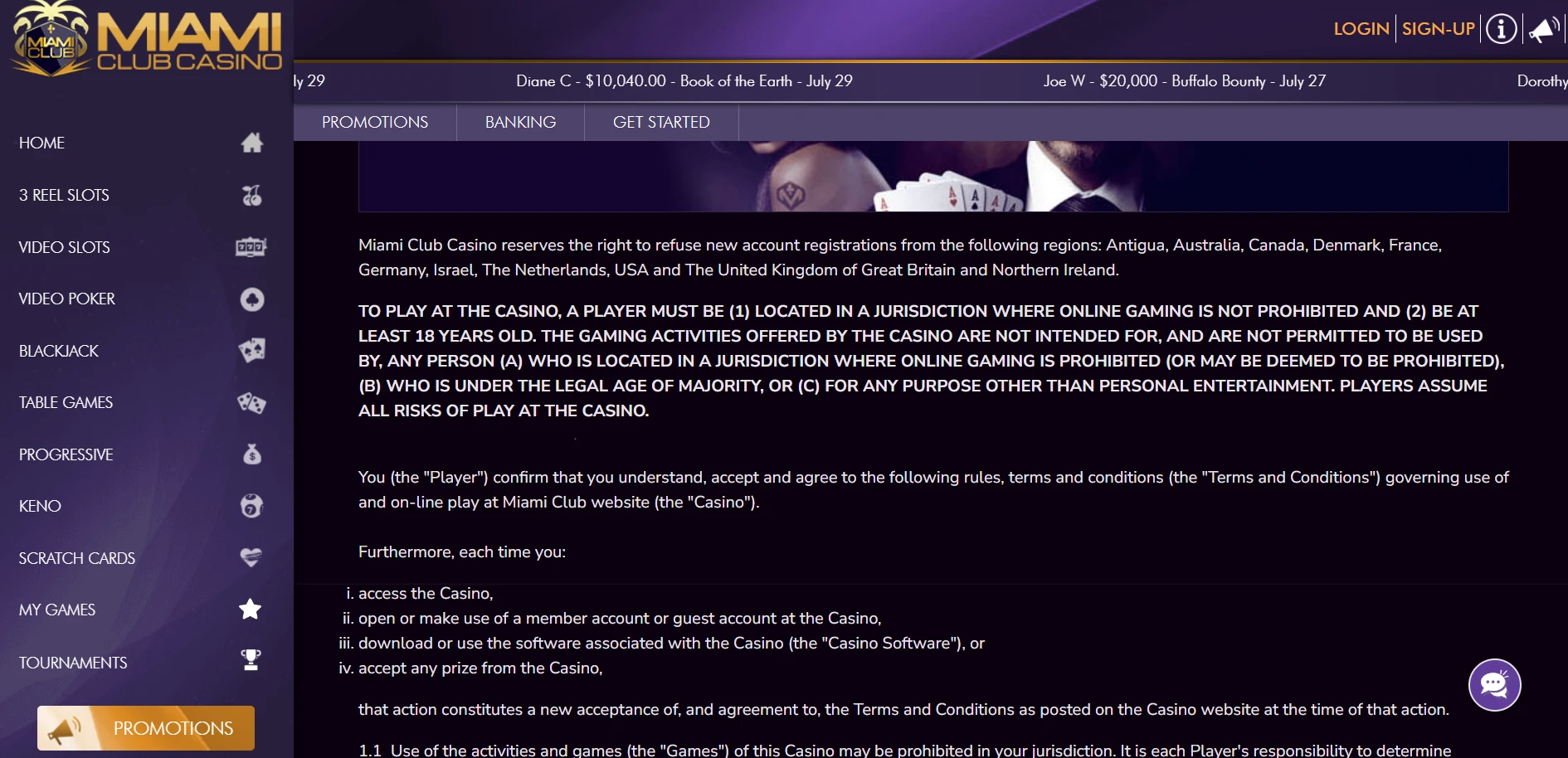Click the Home house icon
Viewport: 1568px width, 758px height.
(x=252, y=143)
